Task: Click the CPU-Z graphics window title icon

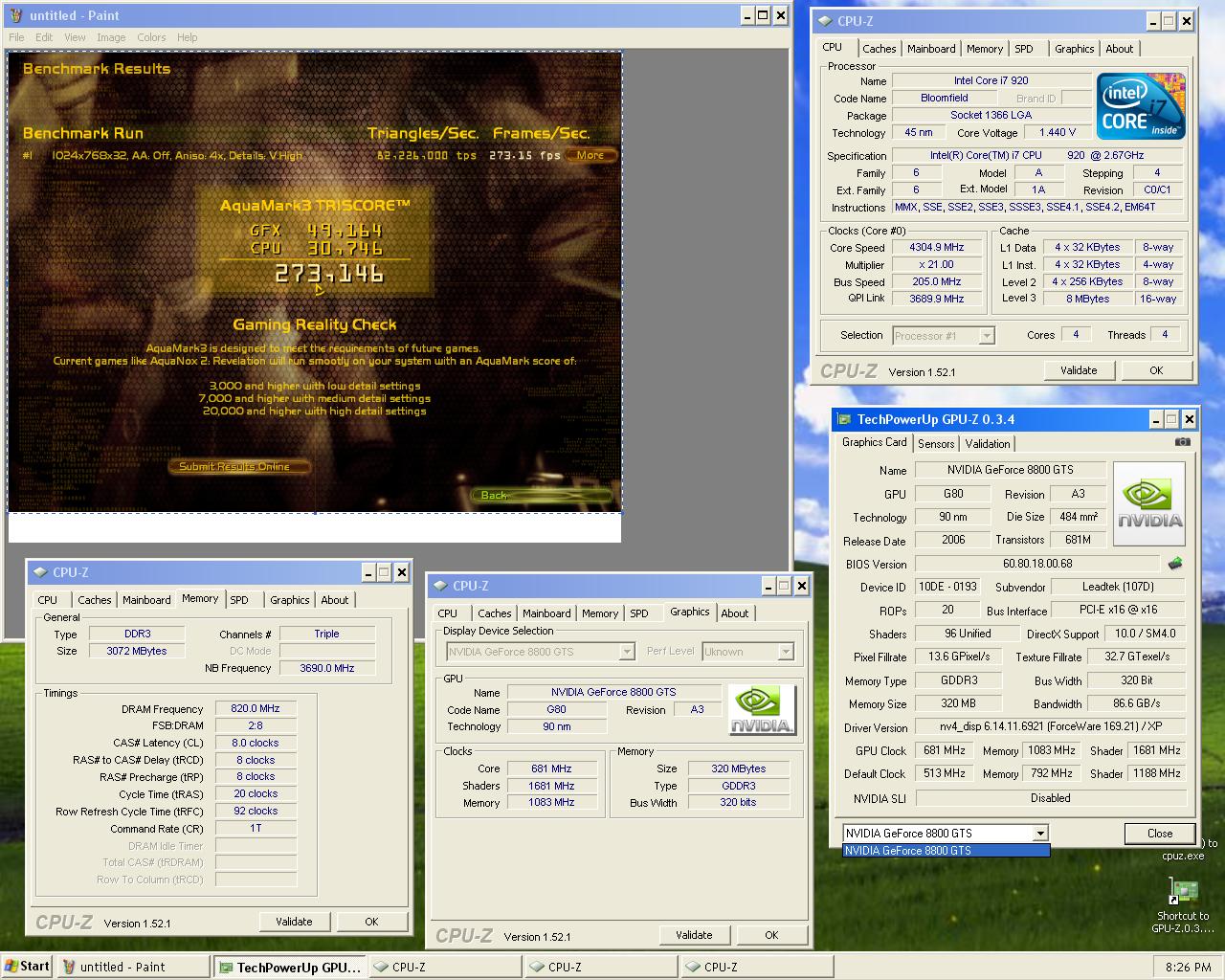Action: click(441, 586)
